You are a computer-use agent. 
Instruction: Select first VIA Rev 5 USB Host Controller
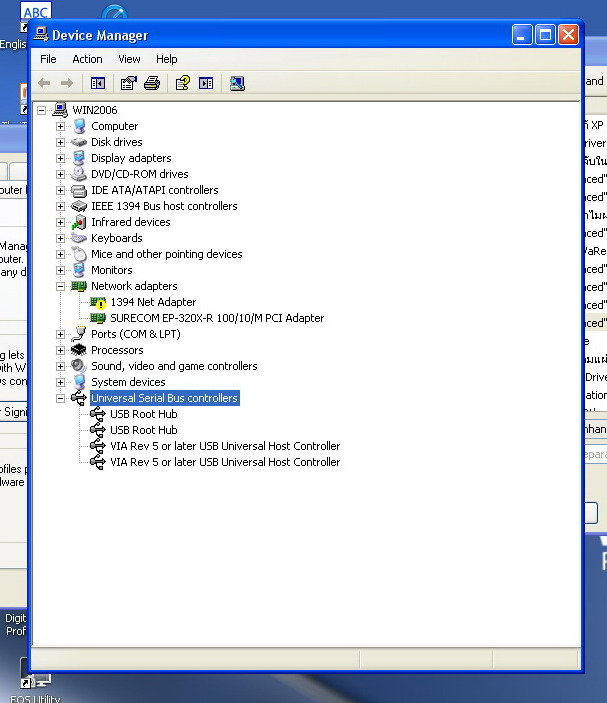point(225,446)
